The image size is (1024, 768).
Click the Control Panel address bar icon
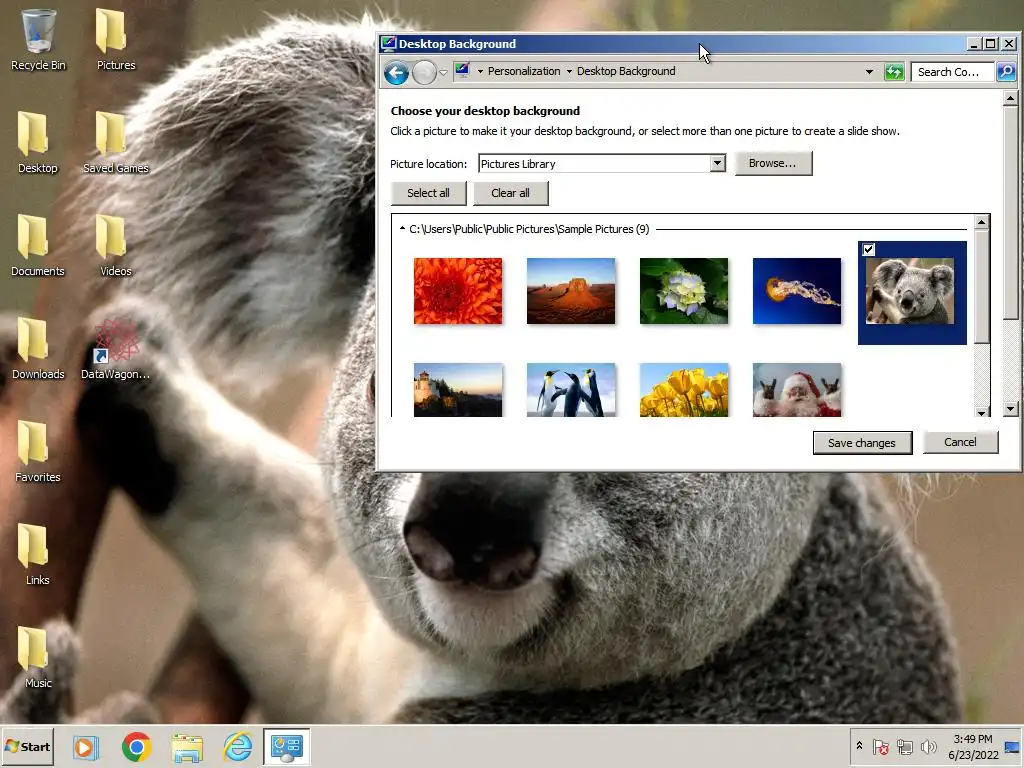point(462,71)
